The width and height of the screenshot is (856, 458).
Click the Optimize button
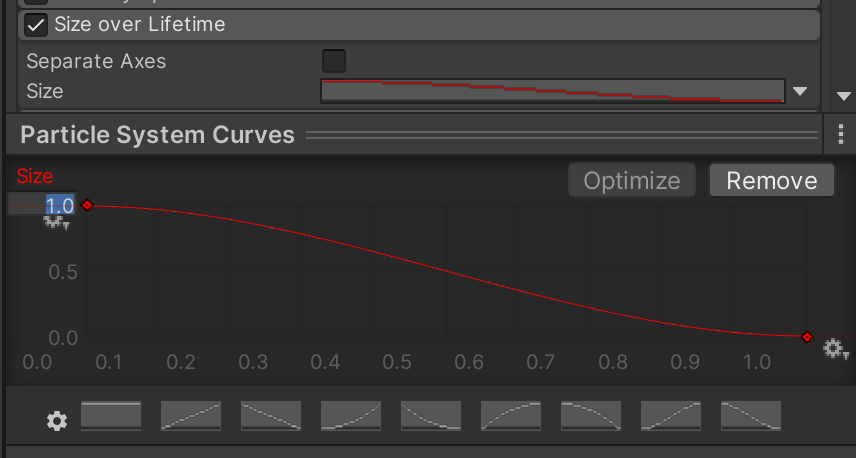(x=631, y=180)
